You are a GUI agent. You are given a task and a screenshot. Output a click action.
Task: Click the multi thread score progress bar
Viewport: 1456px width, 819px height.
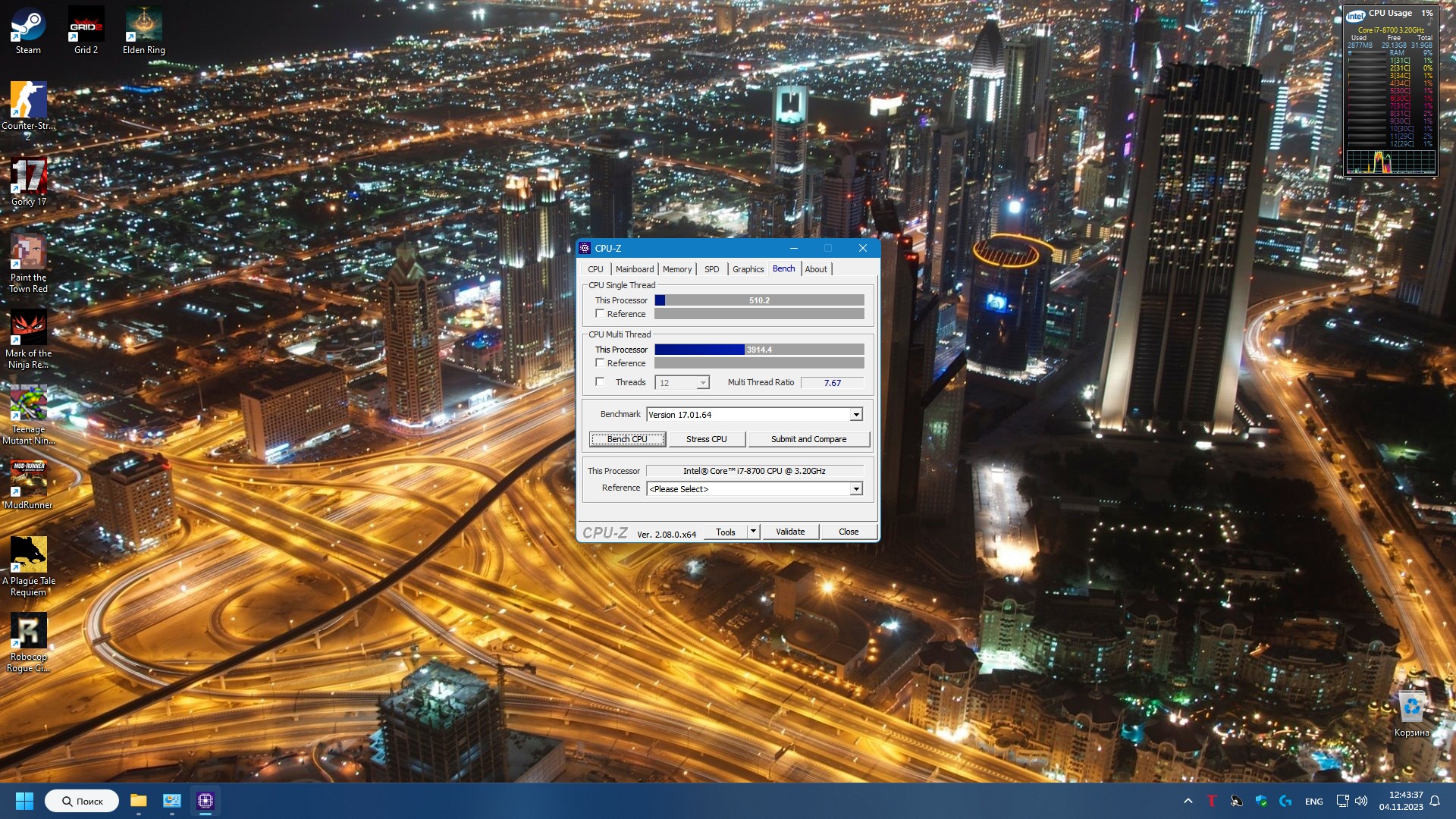pyautogui.click(x=758, y=350)
